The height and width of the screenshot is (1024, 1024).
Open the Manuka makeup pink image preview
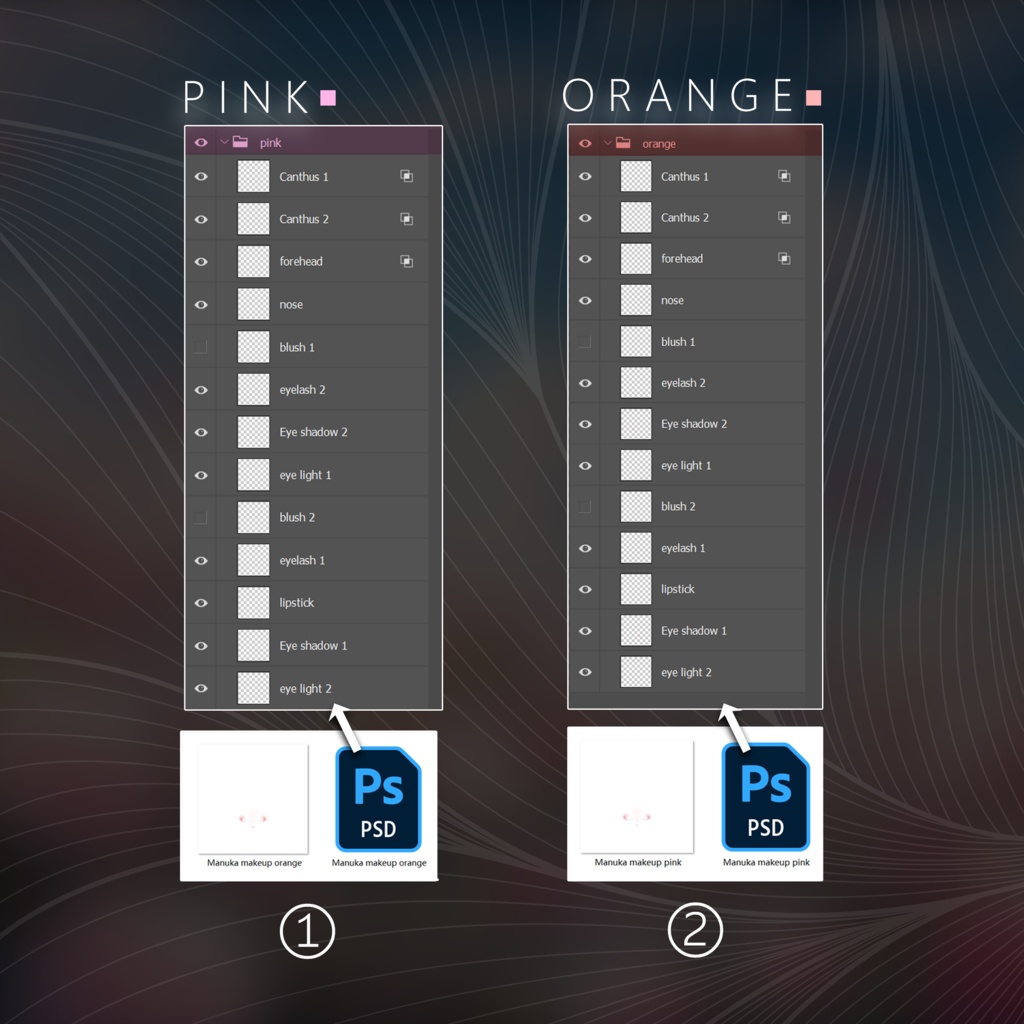click(637, 796)
